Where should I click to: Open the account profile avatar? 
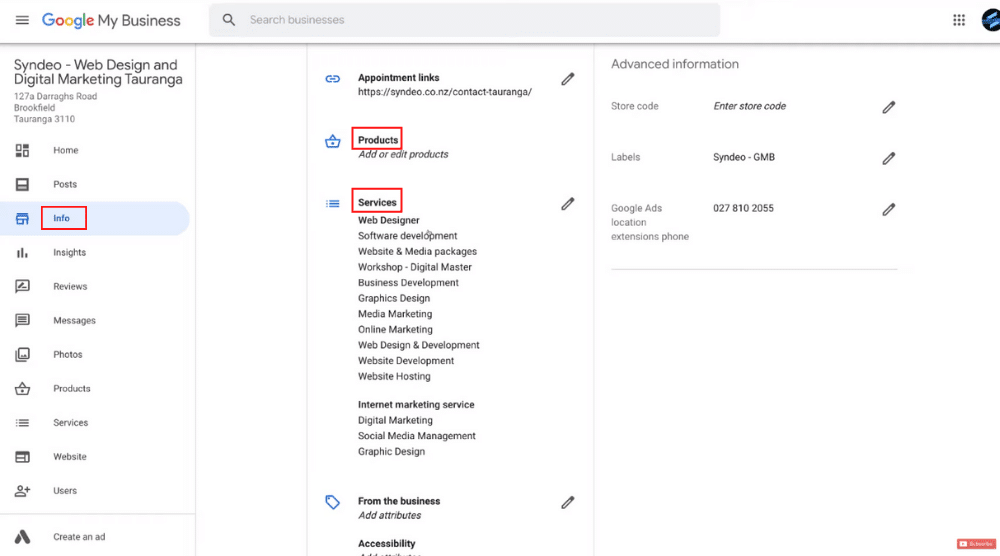coord(991,20)
